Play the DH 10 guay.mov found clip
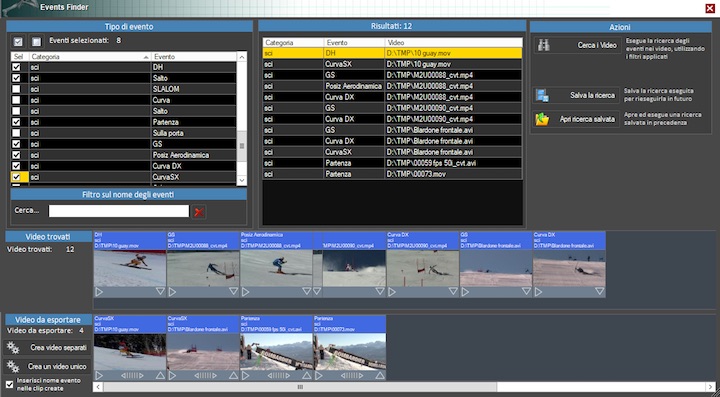The width and height of the screenshot is (720, 397). [99, 291]
